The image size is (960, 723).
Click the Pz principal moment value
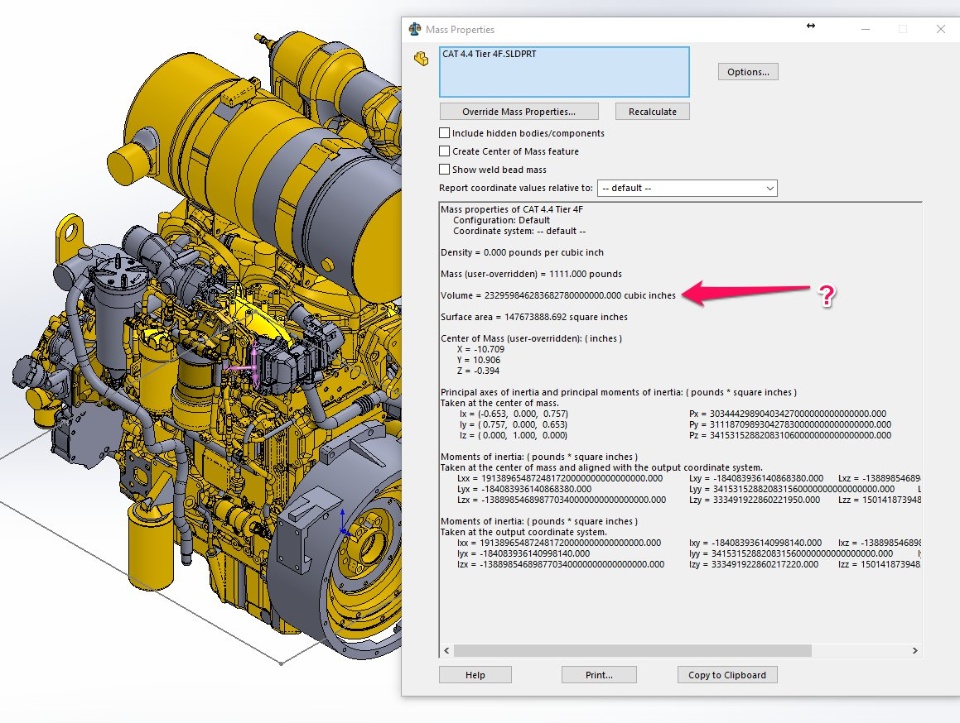pyautogui.click(x=790, y=435)
